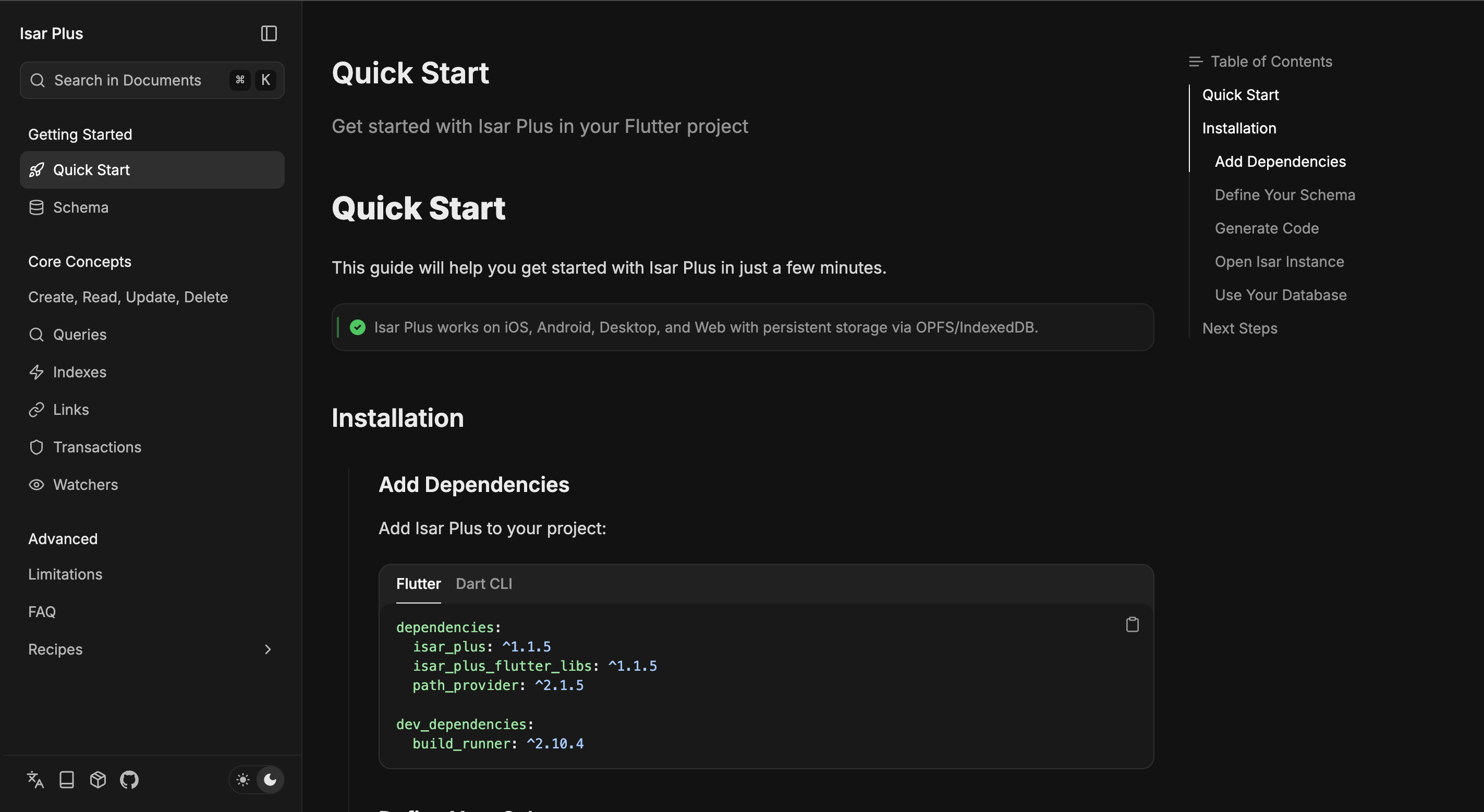Viewport: 1484px width, 812px height.
Task: Jump to Next Steps in table of contents
Action: [1239, 328]
